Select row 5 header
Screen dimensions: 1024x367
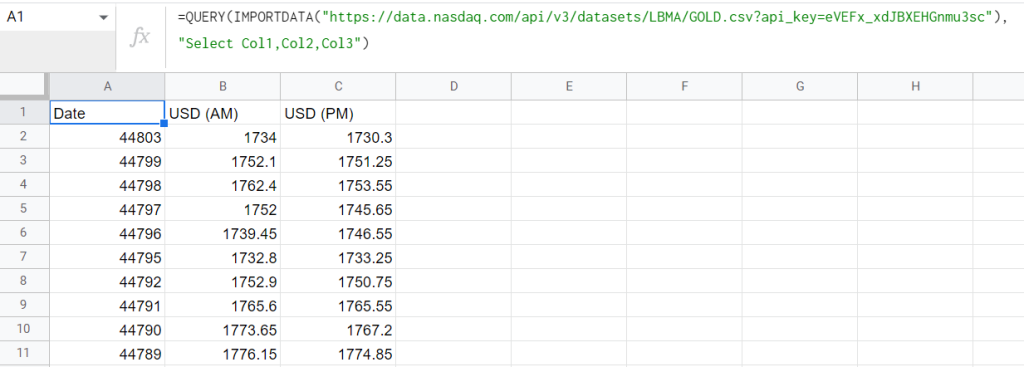[x=24, y=209]
